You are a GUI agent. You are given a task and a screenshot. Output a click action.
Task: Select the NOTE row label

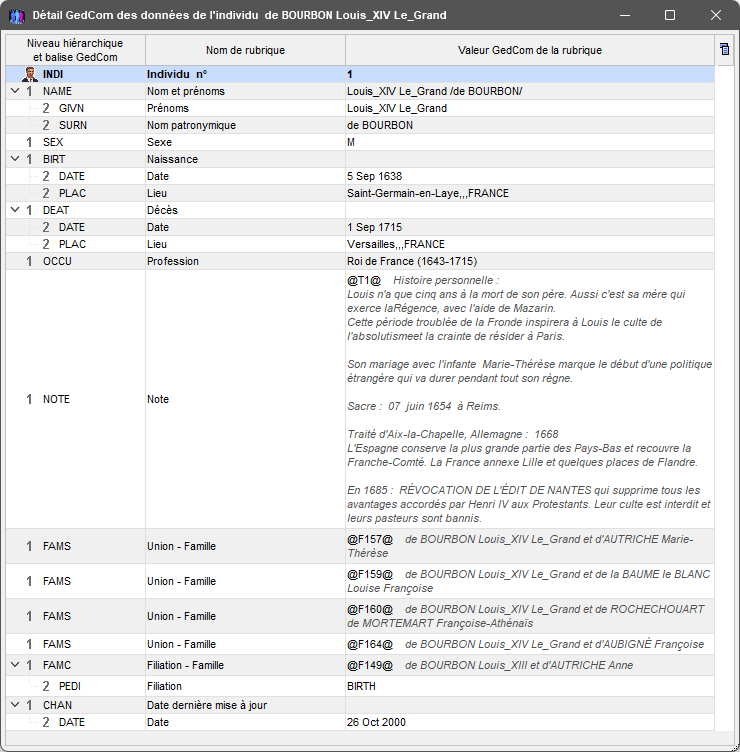pos(56,399)
